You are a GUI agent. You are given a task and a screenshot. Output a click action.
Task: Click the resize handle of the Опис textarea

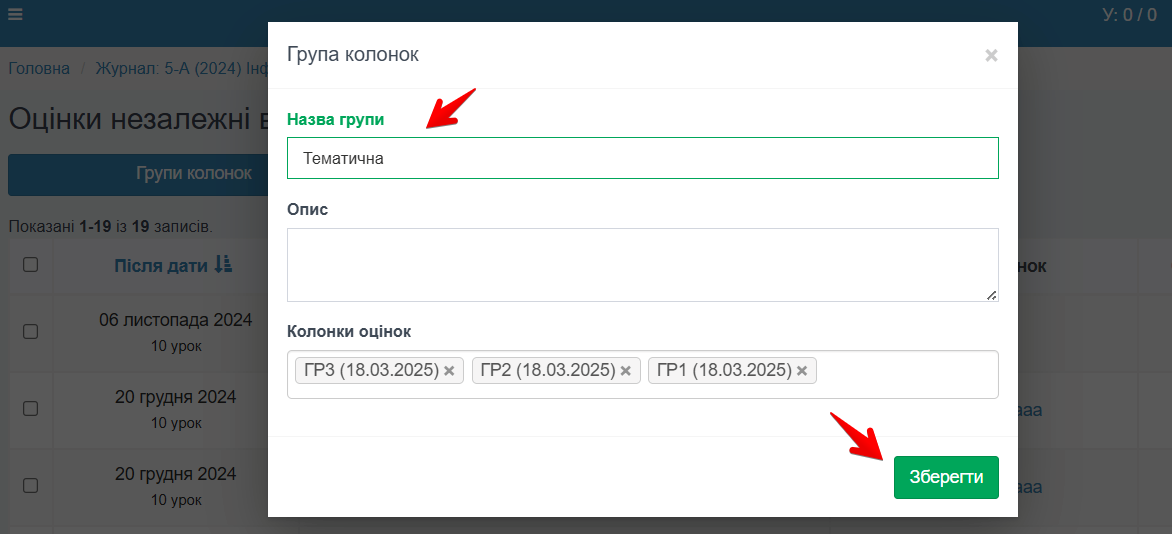click(992, 295)
